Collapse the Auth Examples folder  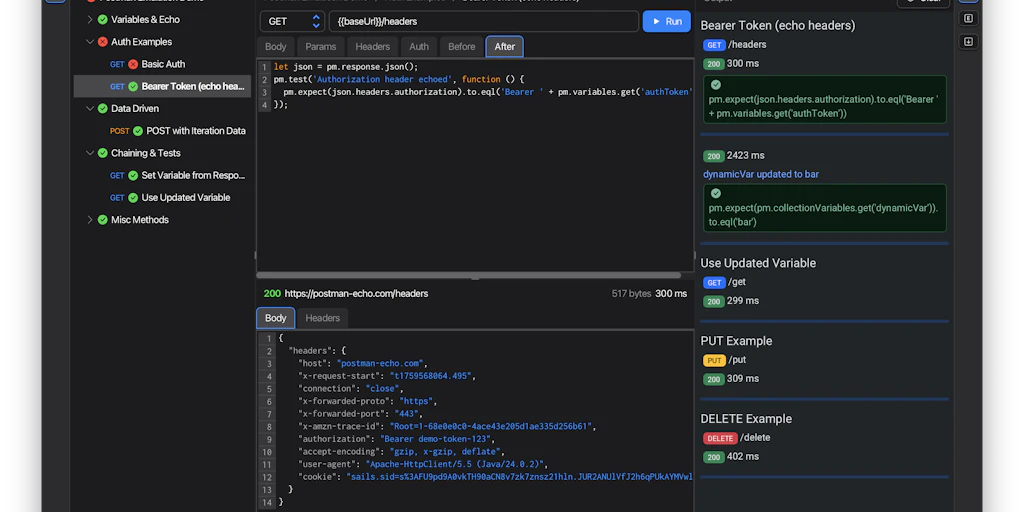click(89, 42)
